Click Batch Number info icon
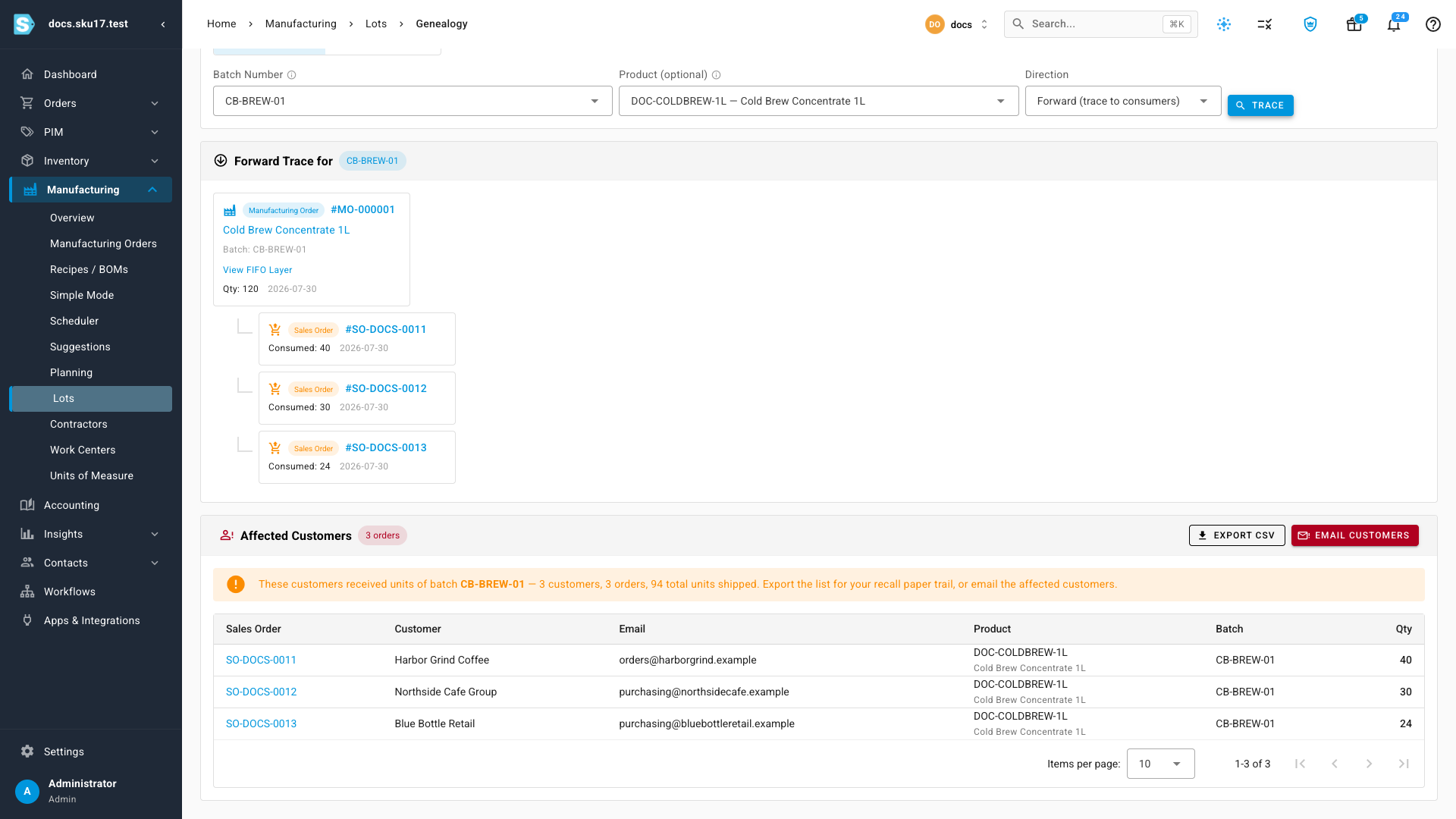 point(292,75)
